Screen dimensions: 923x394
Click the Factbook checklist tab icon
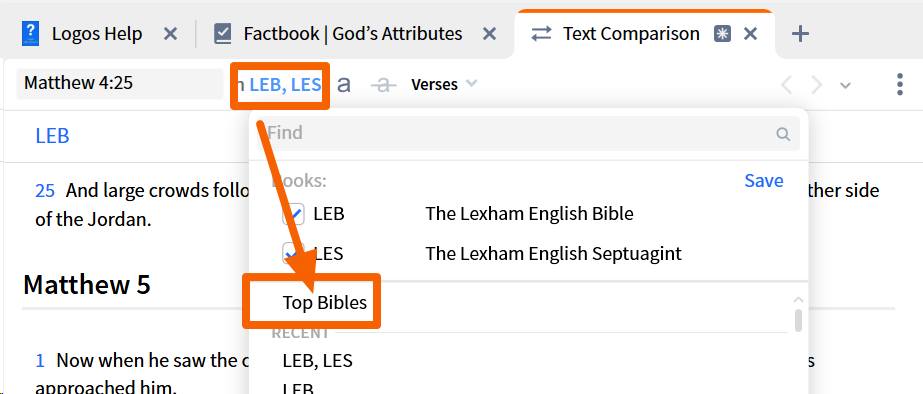223,34
